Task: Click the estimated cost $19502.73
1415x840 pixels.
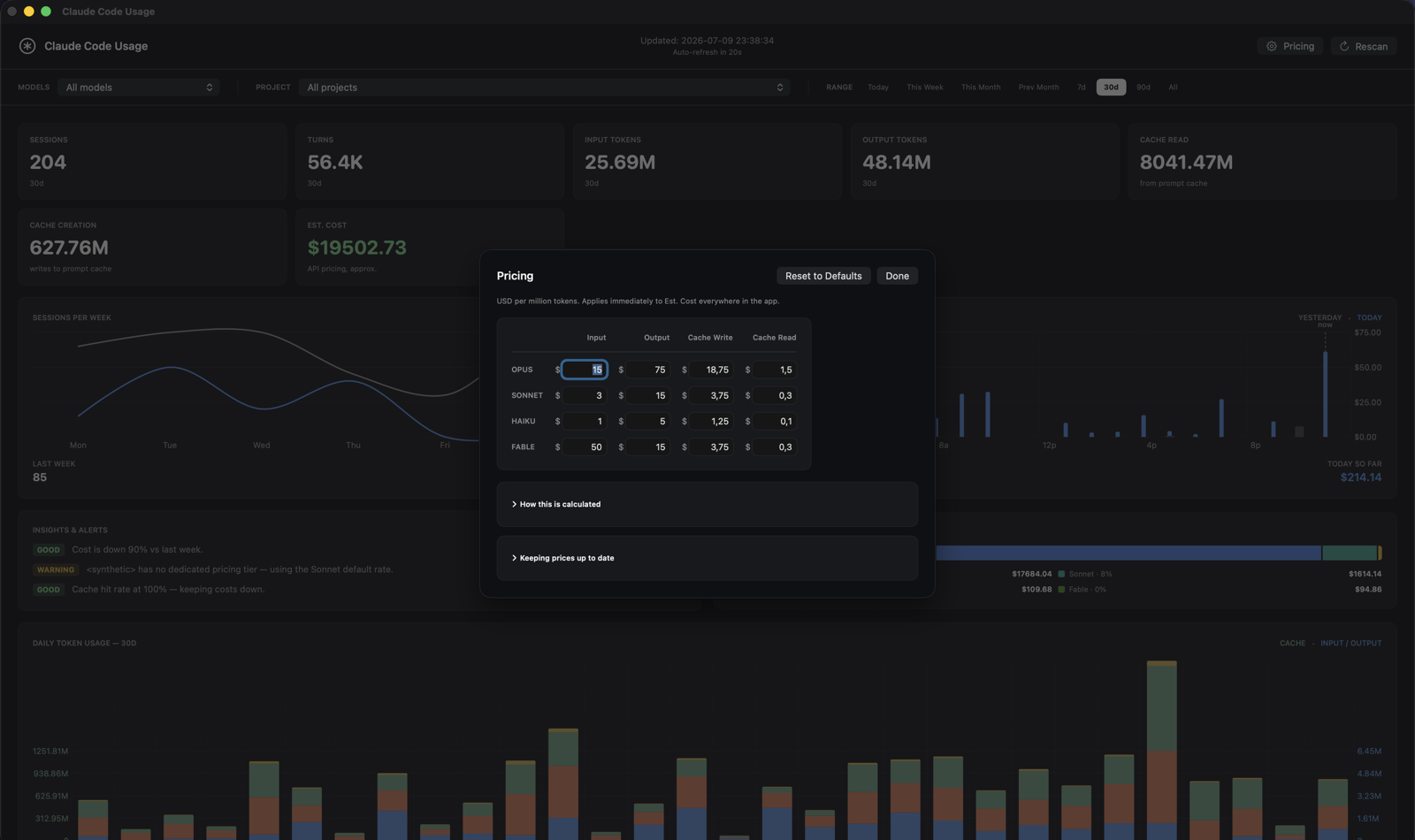Action: (357, 248)
